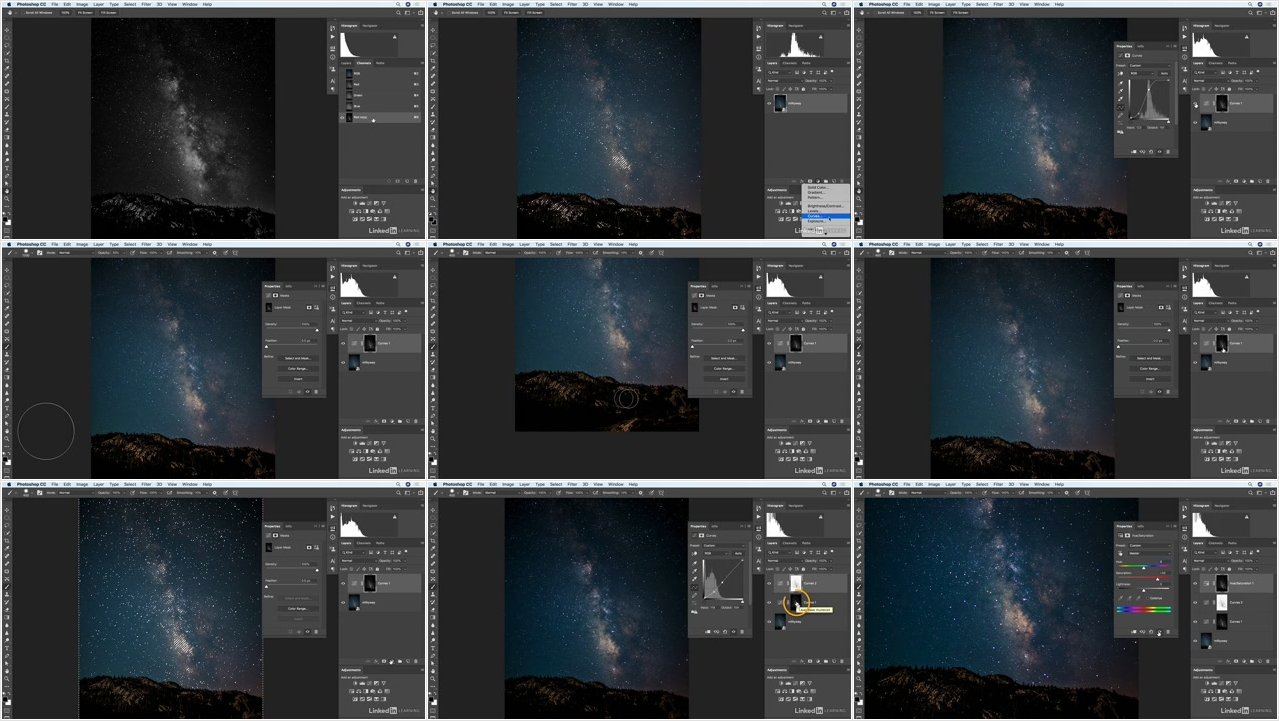Click targeted-adjustment hand icon beside Master in Hue/Saturation properties
1279x721 pixels.
tap(1120, 553)
